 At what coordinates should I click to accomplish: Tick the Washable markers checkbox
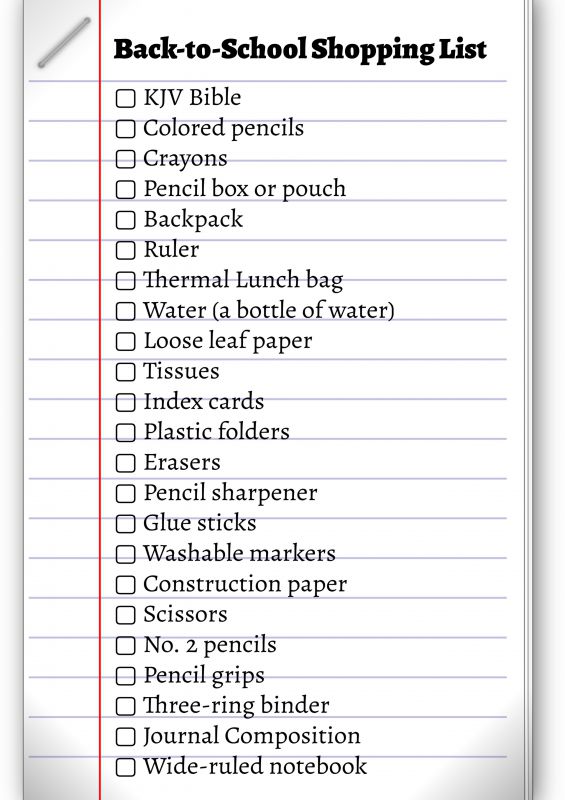coord(126,555)
